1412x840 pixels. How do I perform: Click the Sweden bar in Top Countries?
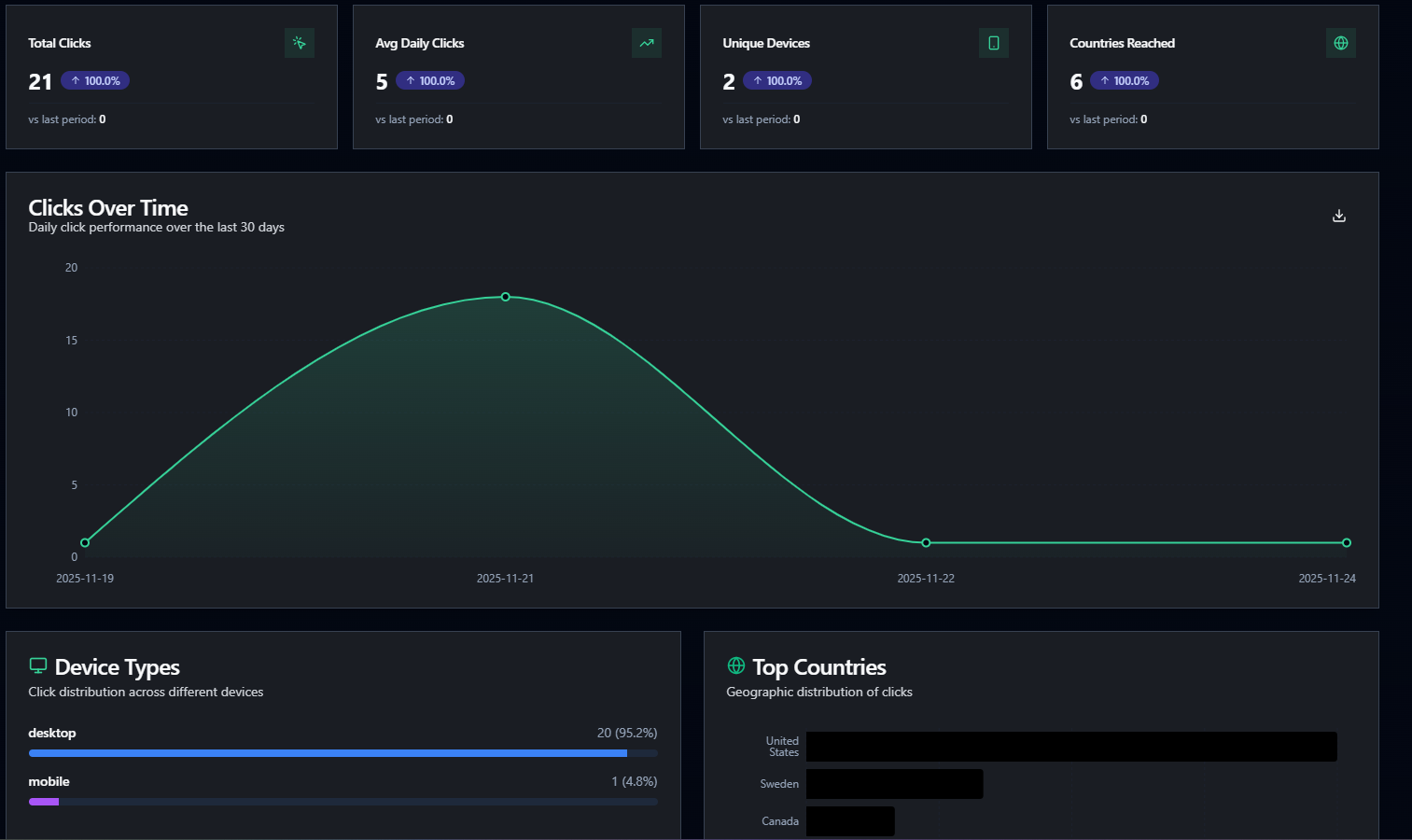[894, 784]
